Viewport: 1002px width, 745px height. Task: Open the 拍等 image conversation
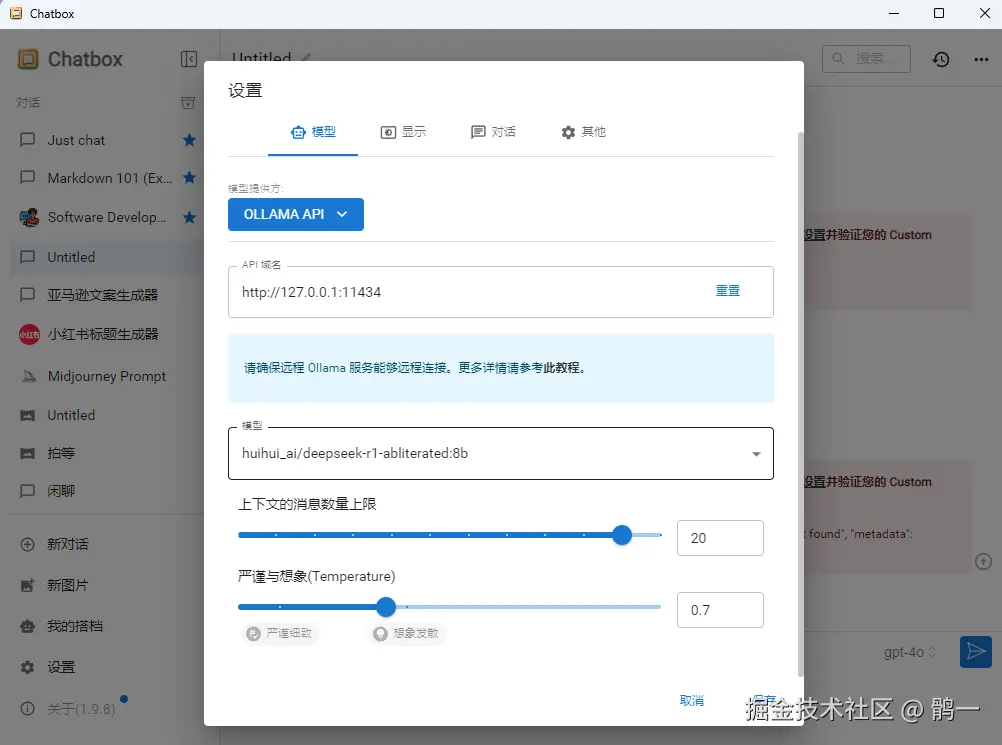coord(106,453)
